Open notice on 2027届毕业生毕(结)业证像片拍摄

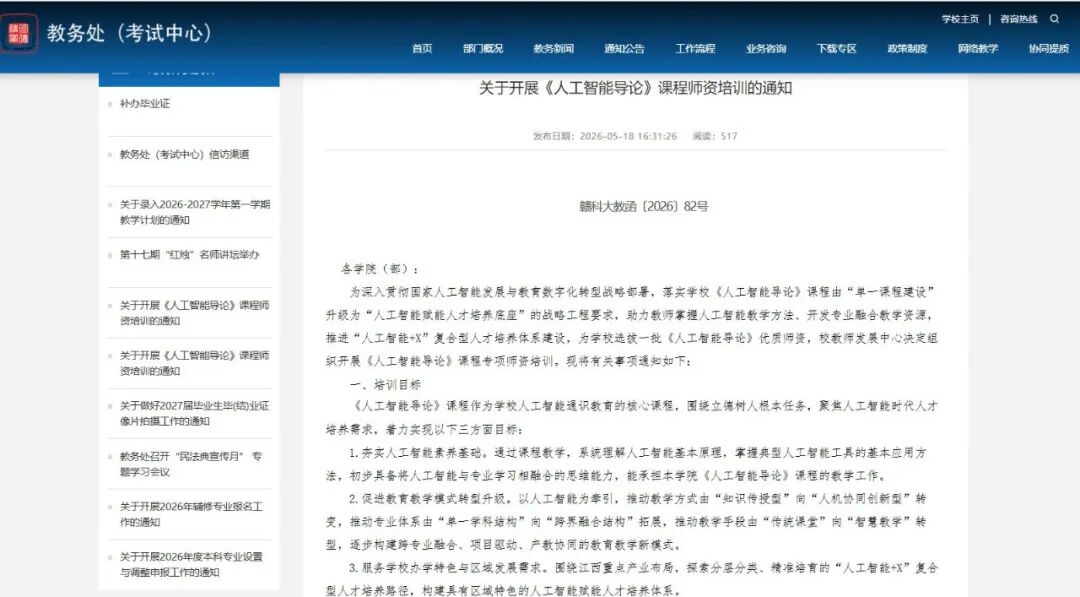194,413
